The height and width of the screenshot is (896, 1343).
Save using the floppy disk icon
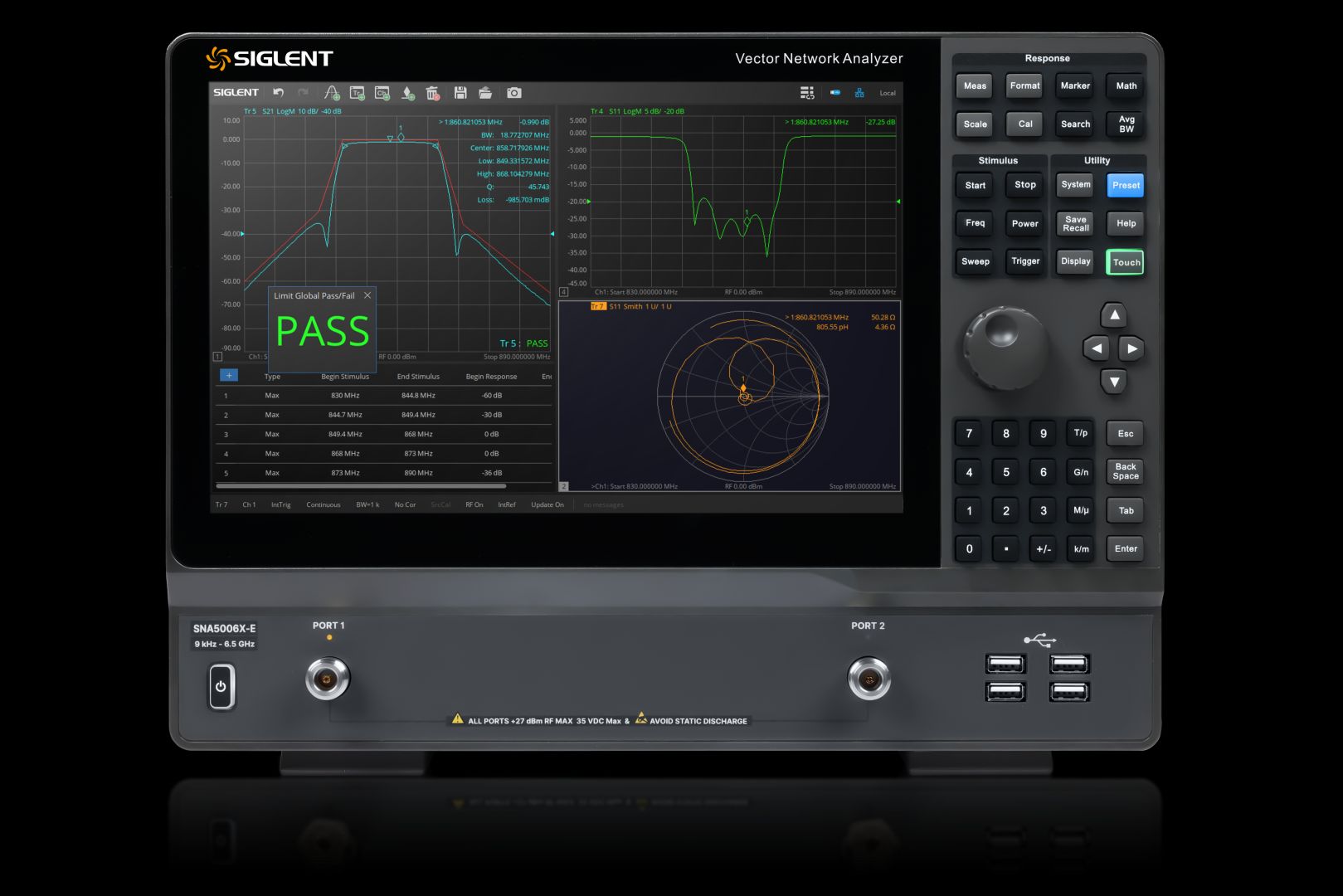tap(460, 93)
